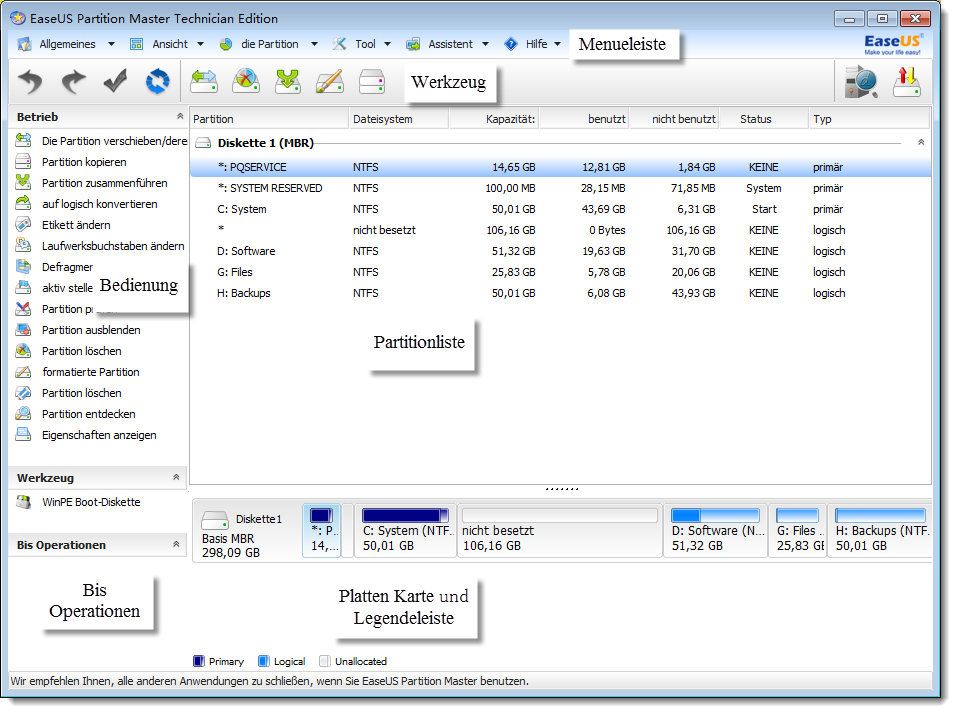Click Partition zusammenführen in the sidebar

pos(104,183)
